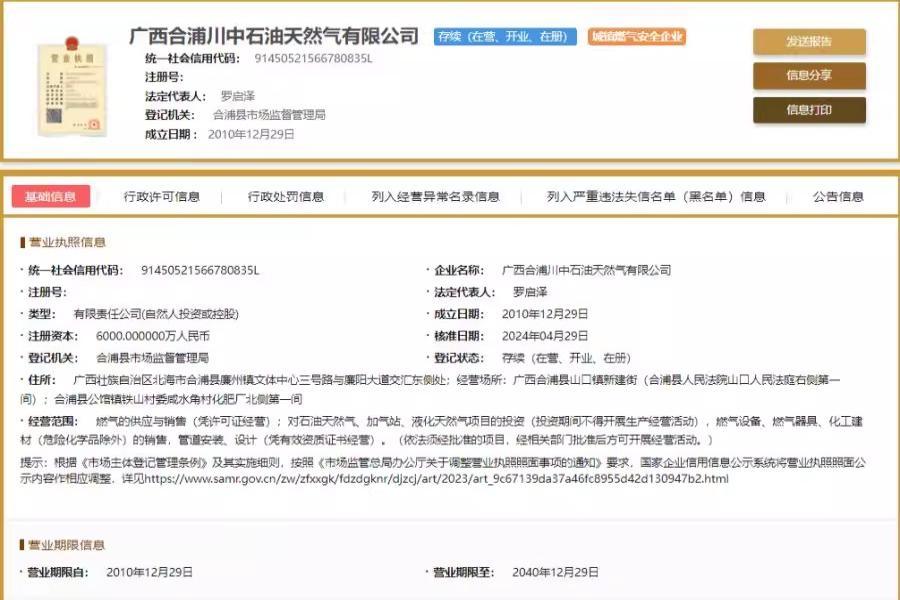
Task: Print the record using 信息打印
Action: (809, 110)
